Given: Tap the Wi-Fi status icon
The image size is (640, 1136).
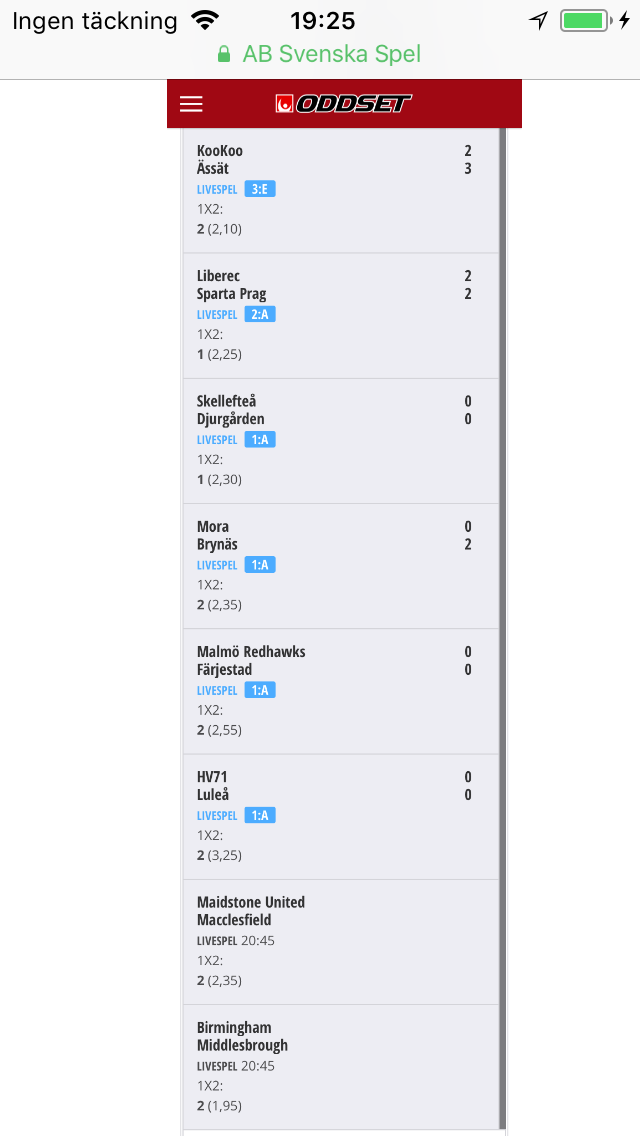Looking at the screenshot, I should coord(205,20).
